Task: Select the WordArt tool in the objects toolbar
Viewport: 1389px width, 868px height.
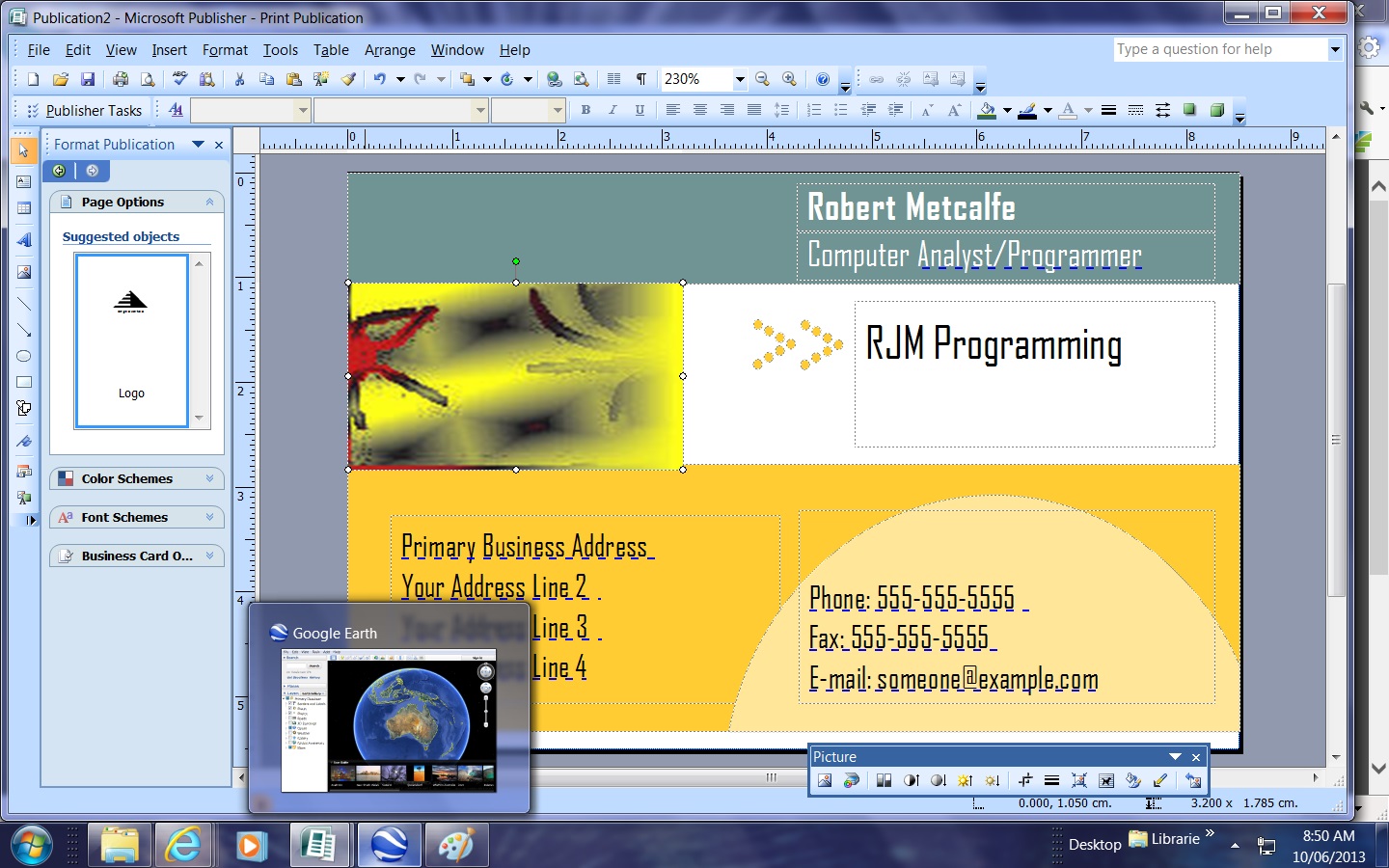Action: 23,240
